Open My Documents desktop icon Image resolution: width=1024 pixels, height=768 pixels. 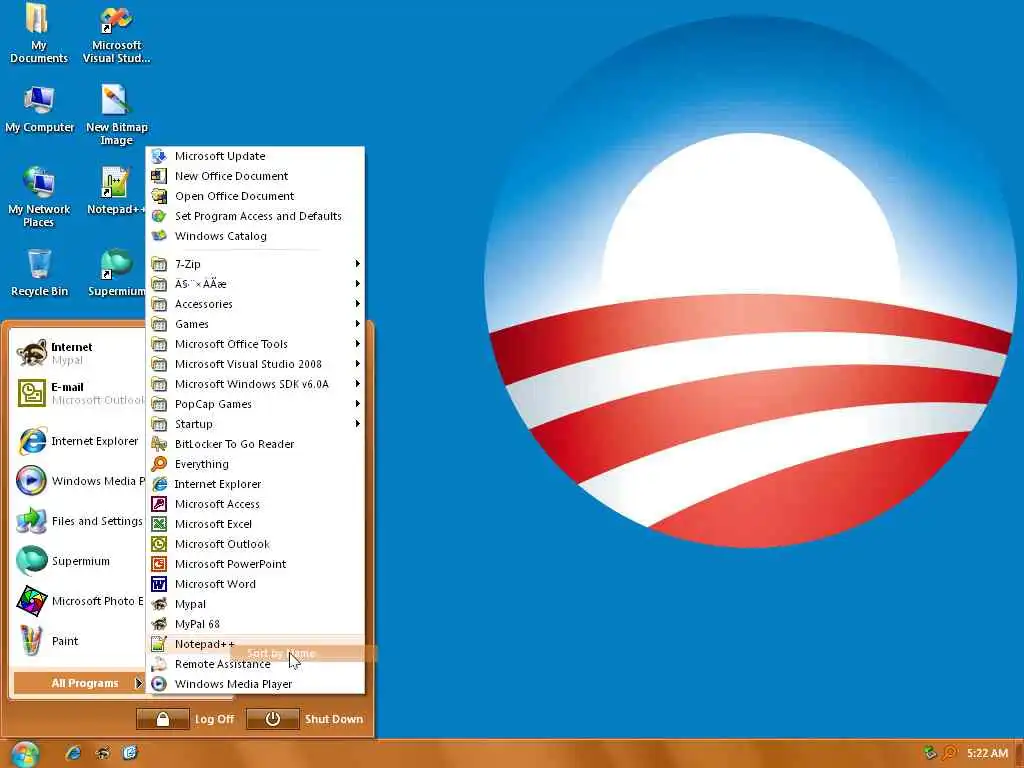coord(39,34)
